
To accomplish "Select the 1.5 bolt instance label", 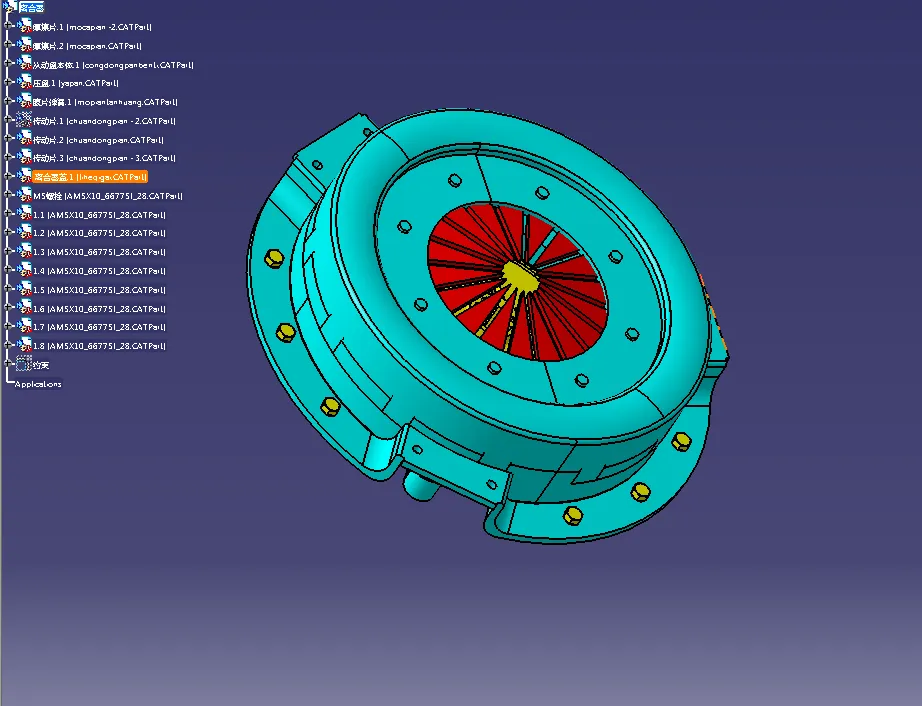I will point(99,290).
